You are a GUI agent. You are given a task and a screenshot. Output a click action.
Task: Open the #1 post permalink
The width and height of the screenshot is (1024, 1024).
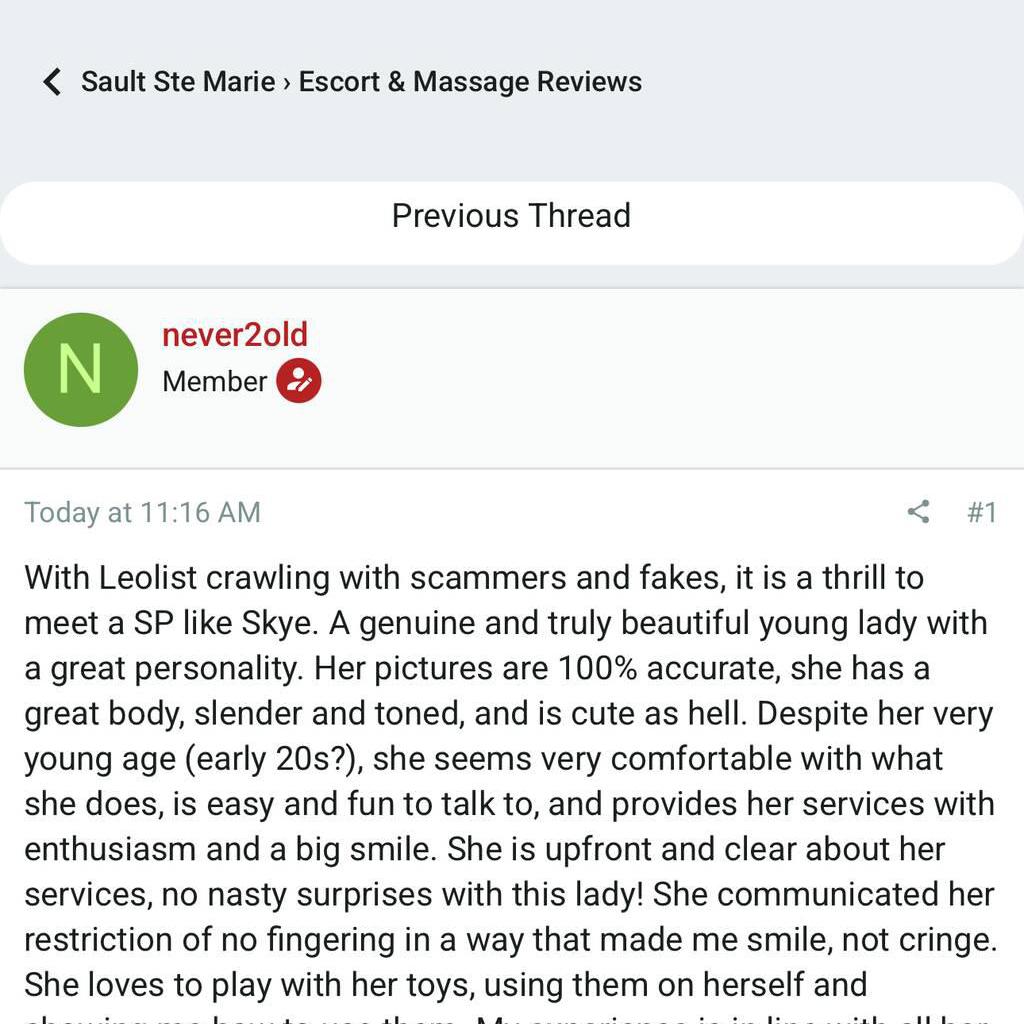pos(982,512)
